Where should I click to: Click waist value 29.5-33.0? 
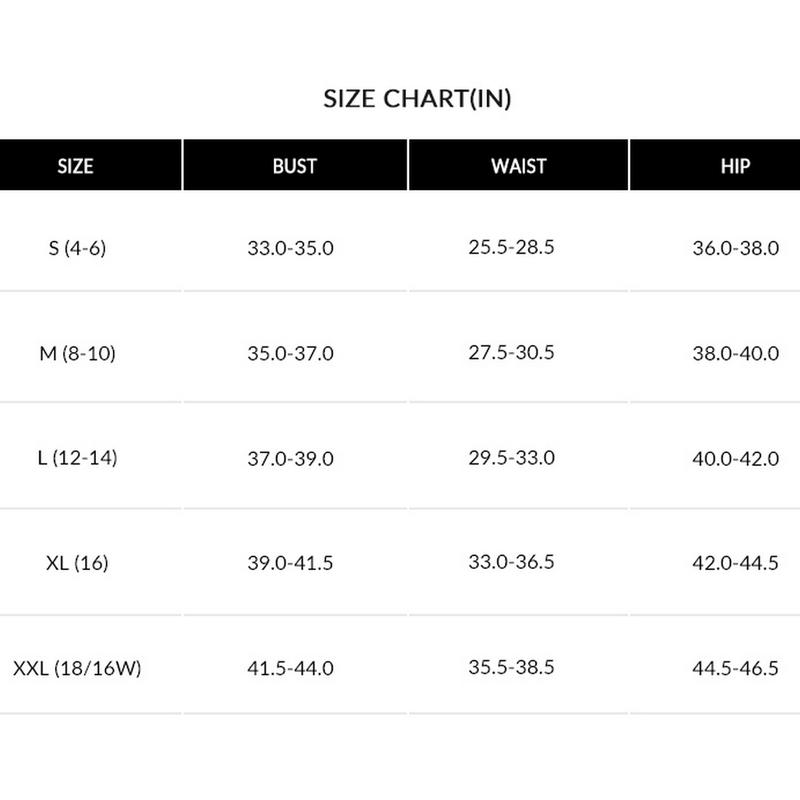pos(511,458)
